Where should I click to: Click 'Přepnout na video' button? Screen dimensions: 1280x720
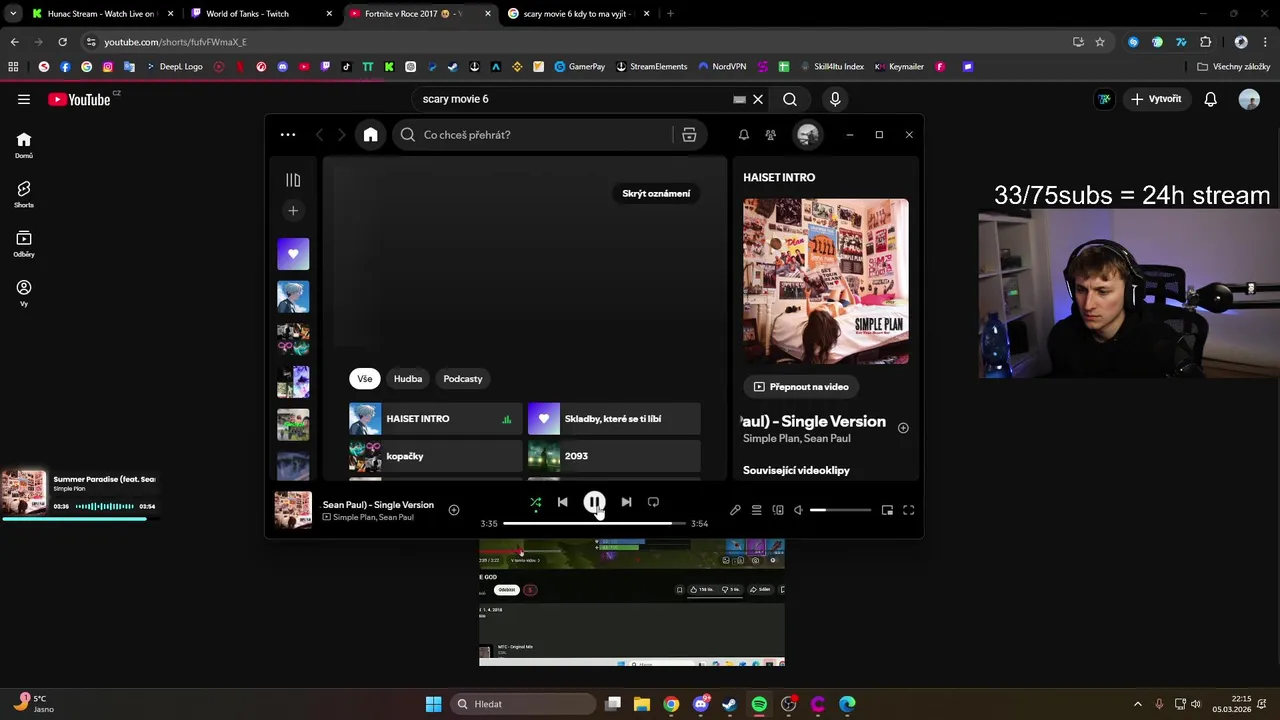[x=801, y=387]
